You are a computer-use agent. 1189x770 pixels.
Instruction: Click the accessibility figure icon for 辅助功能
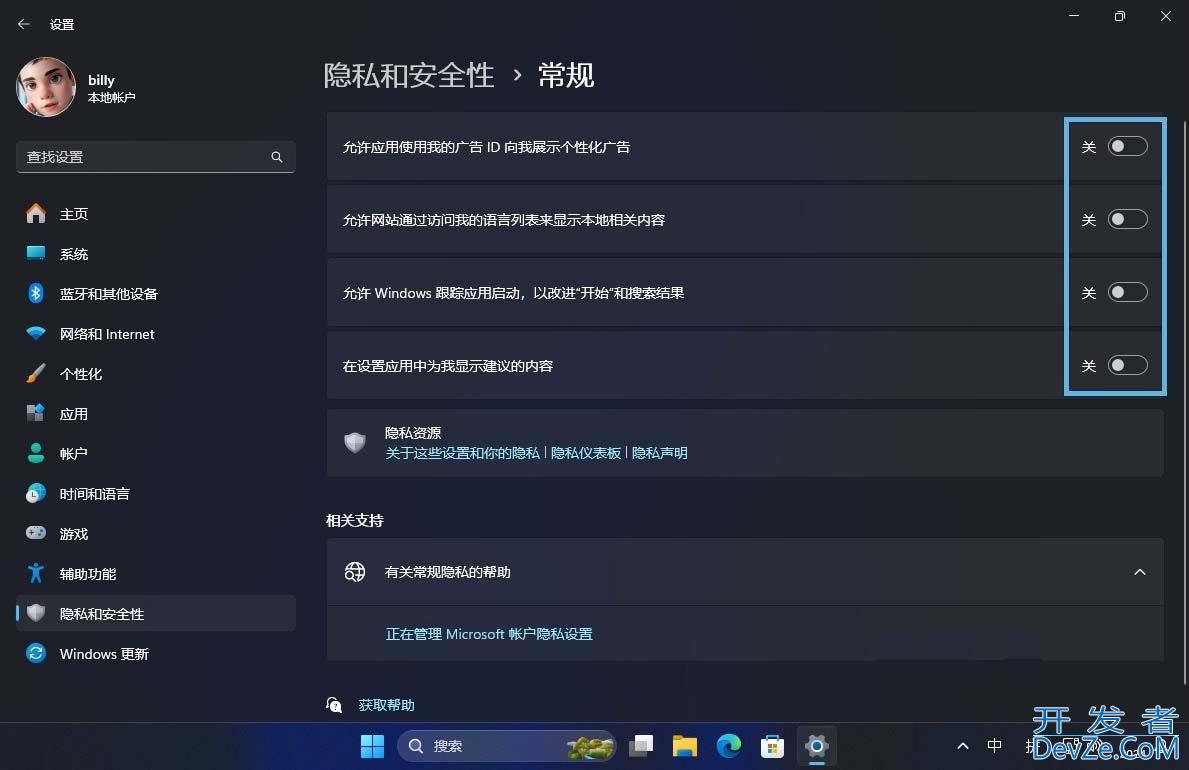[x=36, y=574]
